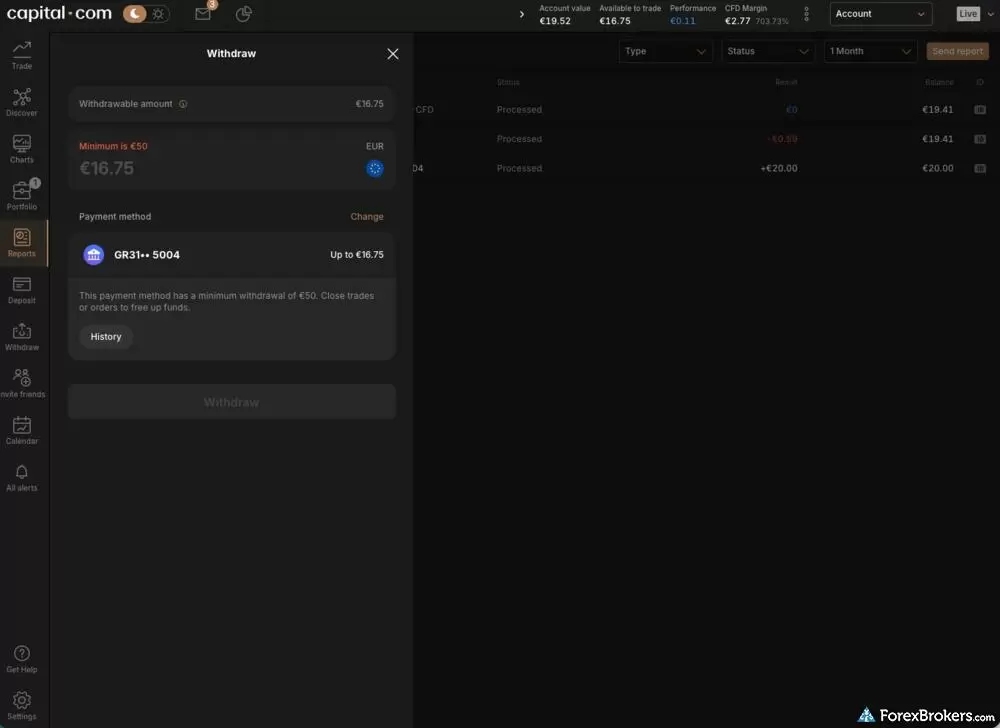Click the €20.00 balance cell
This screenshot has width=1000, height=728.
coord(938,168)
